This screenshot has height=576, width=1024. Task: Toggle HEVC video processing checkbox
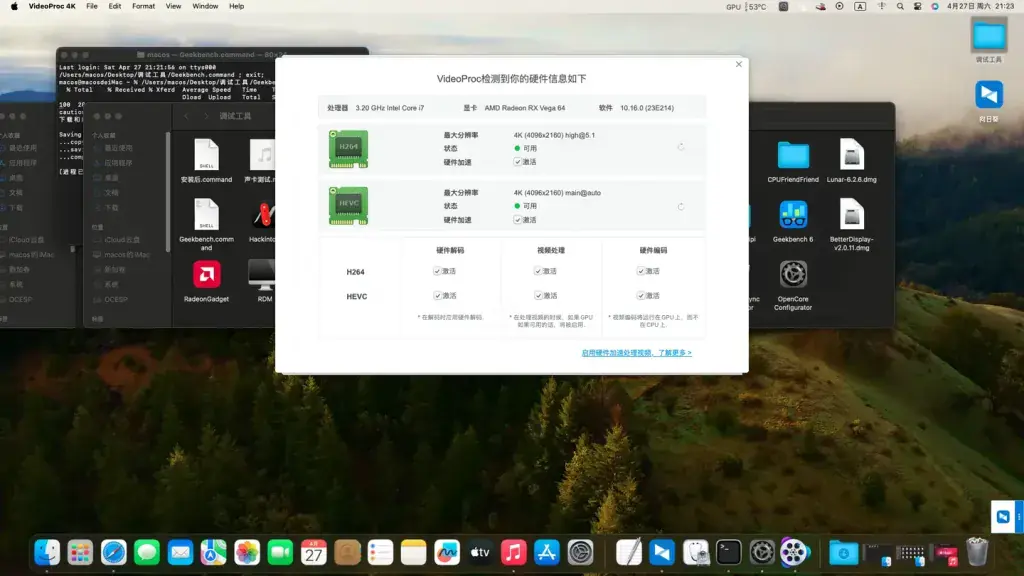click(x=537, y=295)
